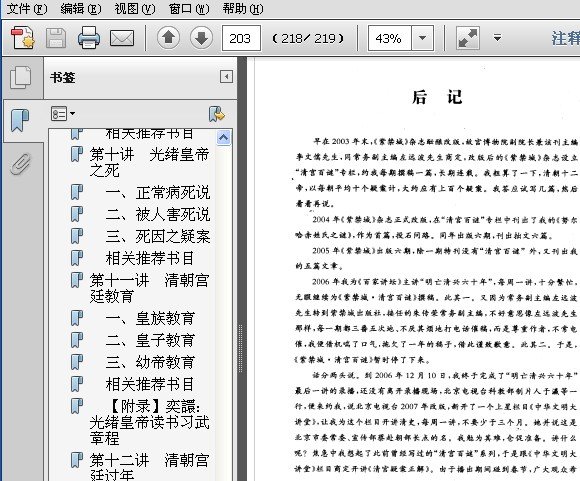This screenshot has height=481, width=580.
Task: Click bookmark icon beside 【附录】奕譞
Action: [77, 406]
